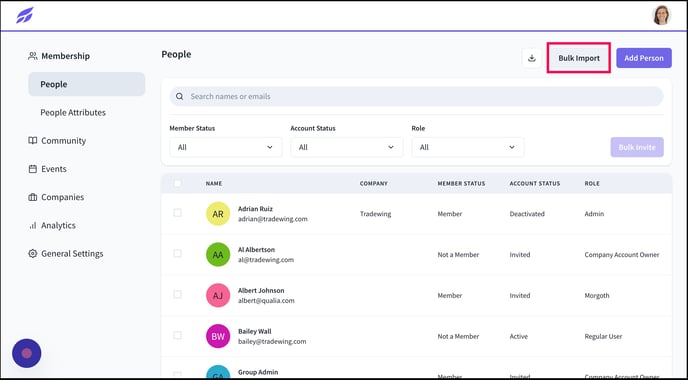The image size is (688, 380).
Task: Focus the Search names or emails field
Action: coord(416,97)
